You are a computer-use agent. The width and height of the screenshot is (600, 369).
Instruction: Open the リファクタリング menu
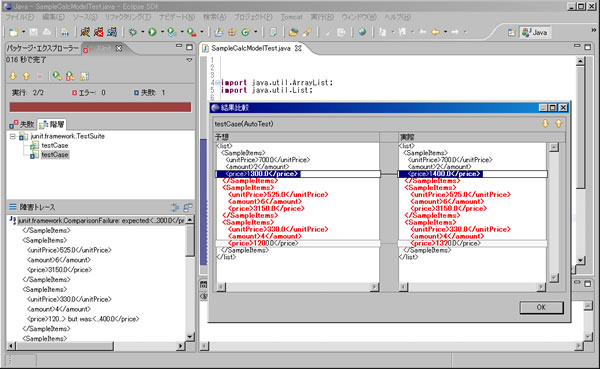pyautogui.click(x=128, y=17)
